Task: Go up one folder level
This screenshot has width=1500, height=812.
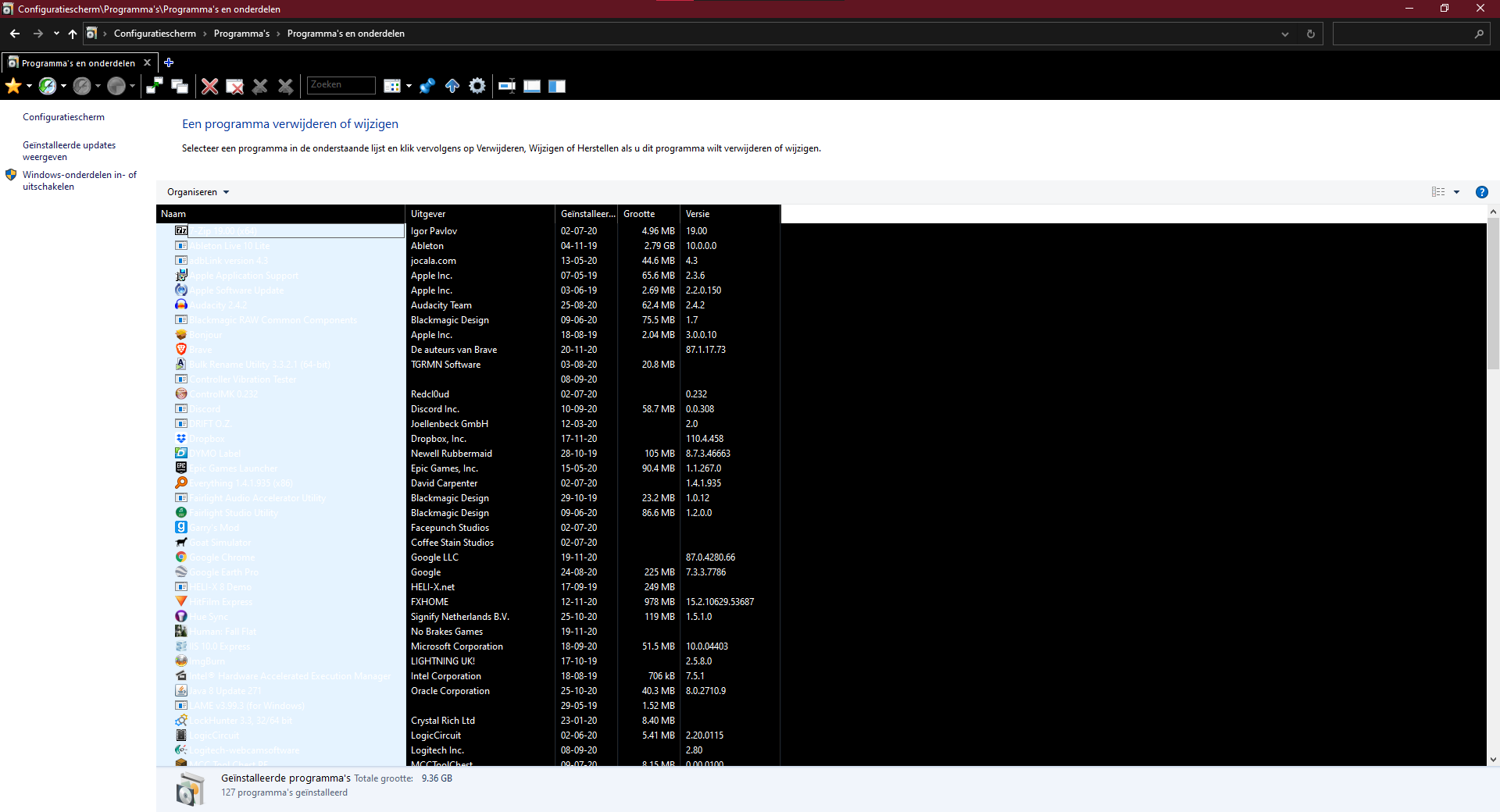Action: tap(73, 34)
